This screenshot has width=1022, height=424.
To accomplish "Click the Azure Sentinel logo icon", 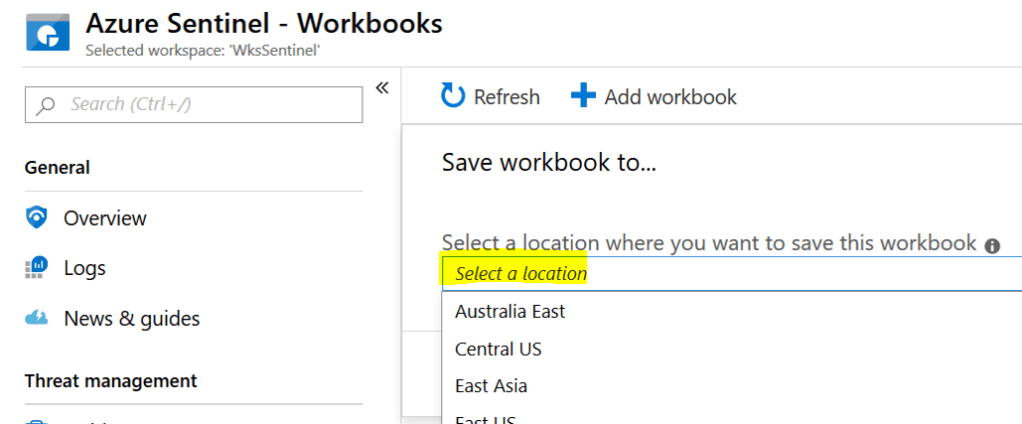I will (49, 36).
